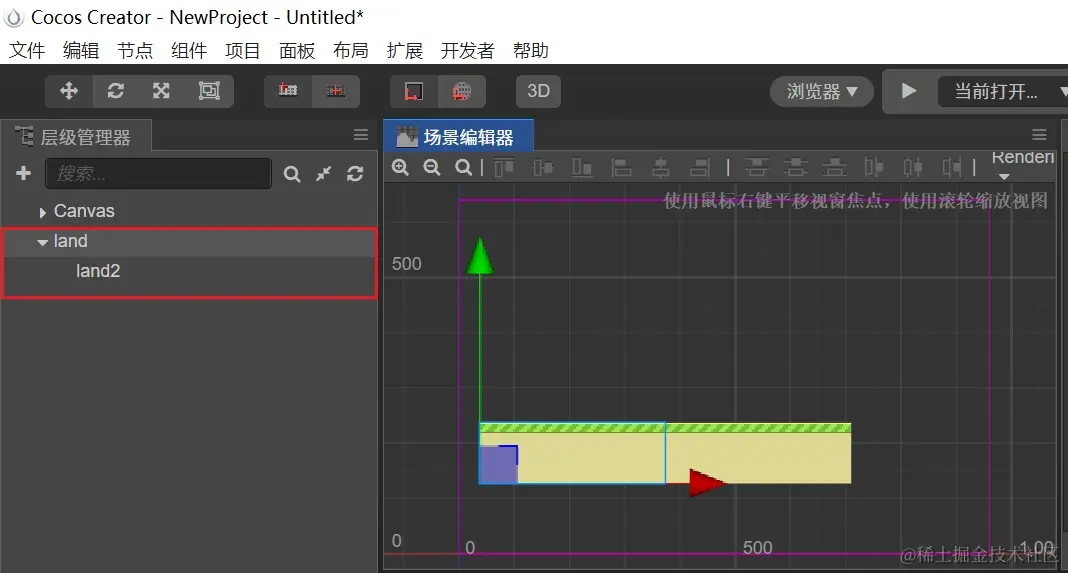Click the distribute top icon

click(756, 167)
